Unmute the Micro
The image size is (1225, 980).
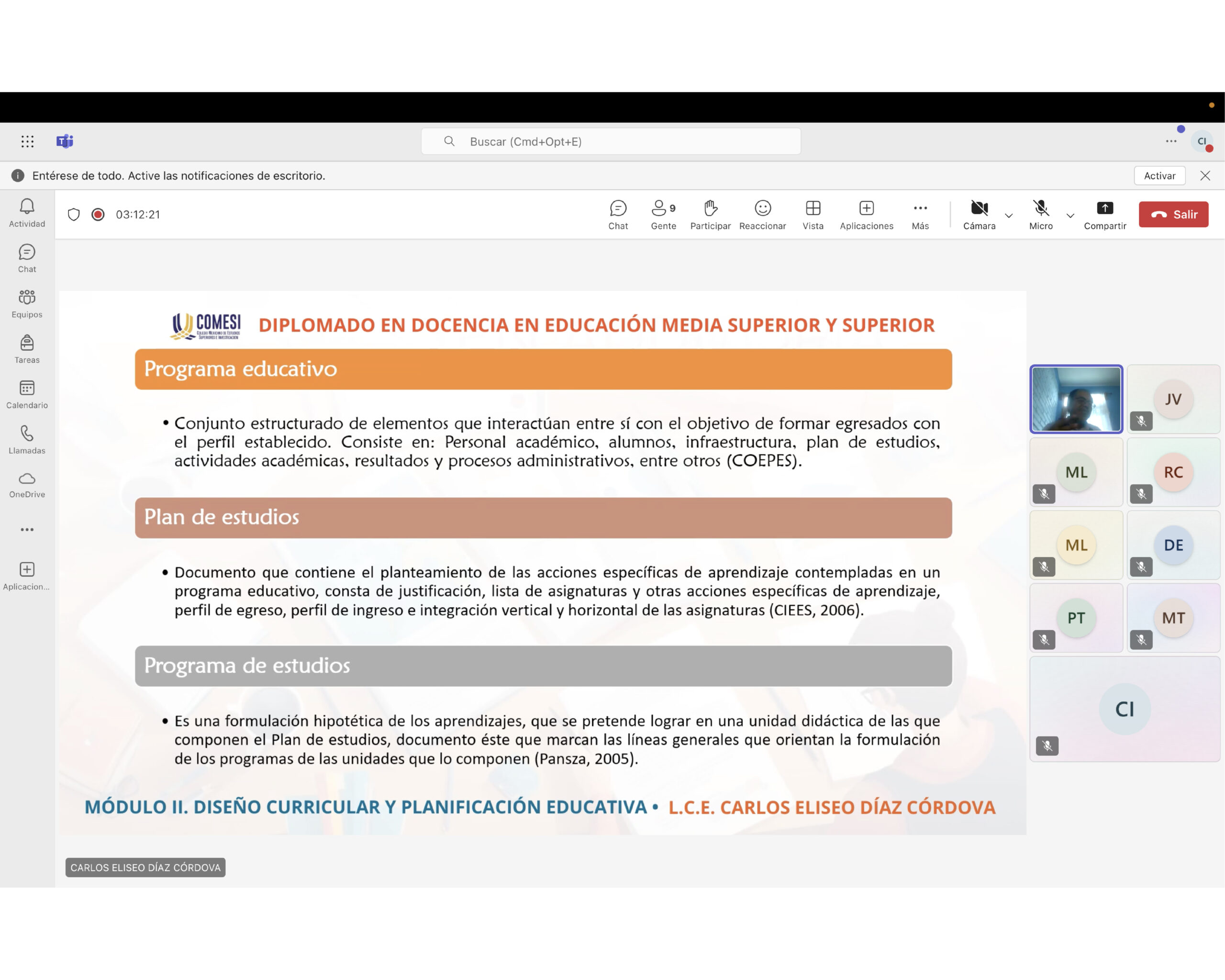tap(1041, 215)
